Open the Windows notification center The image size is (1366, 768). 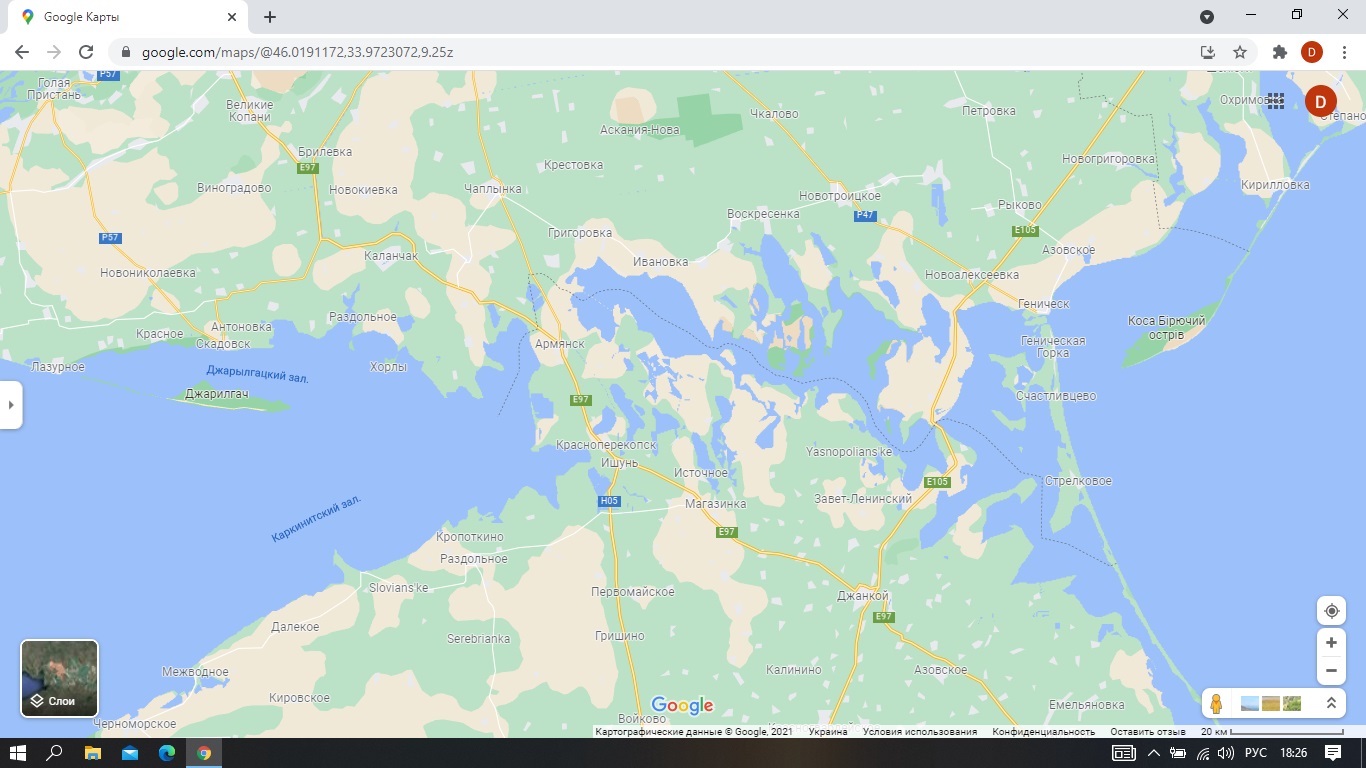click(x=1333, y=753)
